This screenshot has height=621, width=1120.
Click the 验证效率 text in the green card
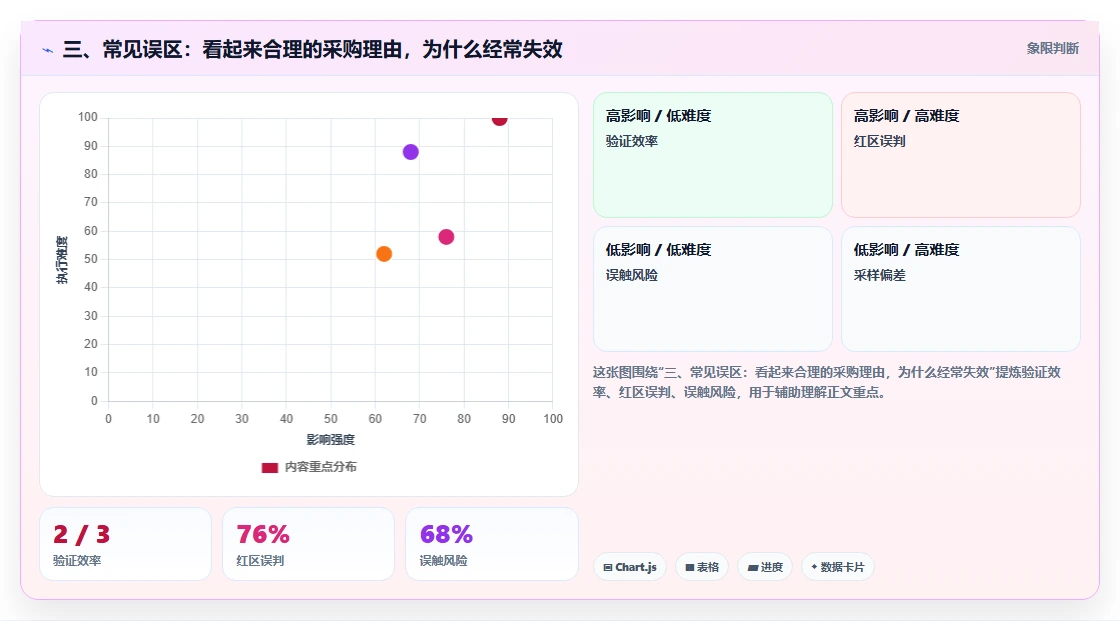(631, 141)
